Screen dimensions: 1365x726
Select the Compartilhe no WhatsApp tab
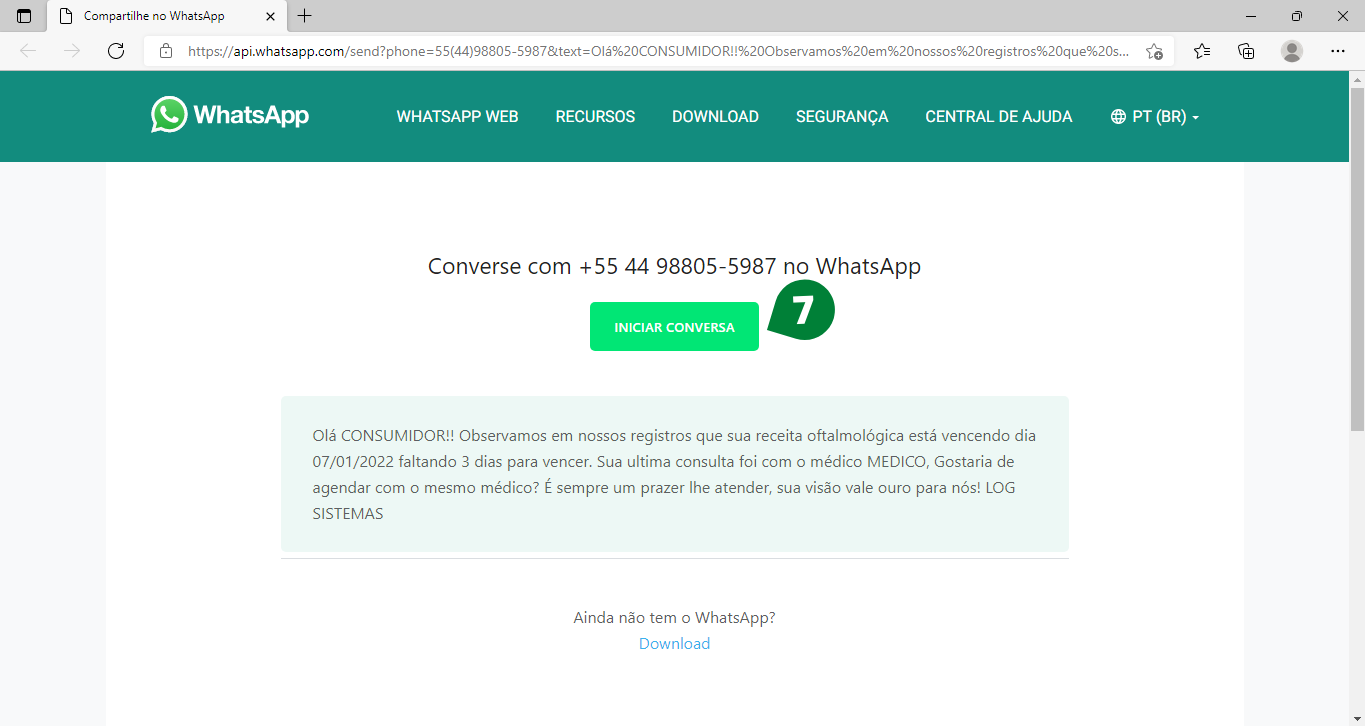pos(166,16)
